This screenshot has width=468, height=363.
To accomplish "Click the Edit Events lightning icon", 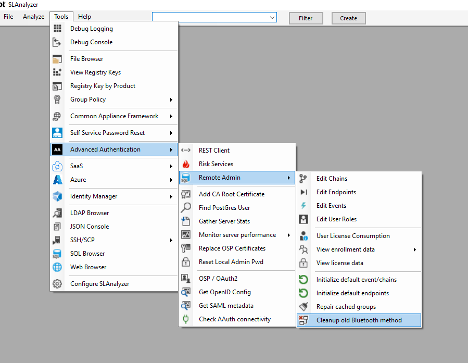I will pos(303,205).
